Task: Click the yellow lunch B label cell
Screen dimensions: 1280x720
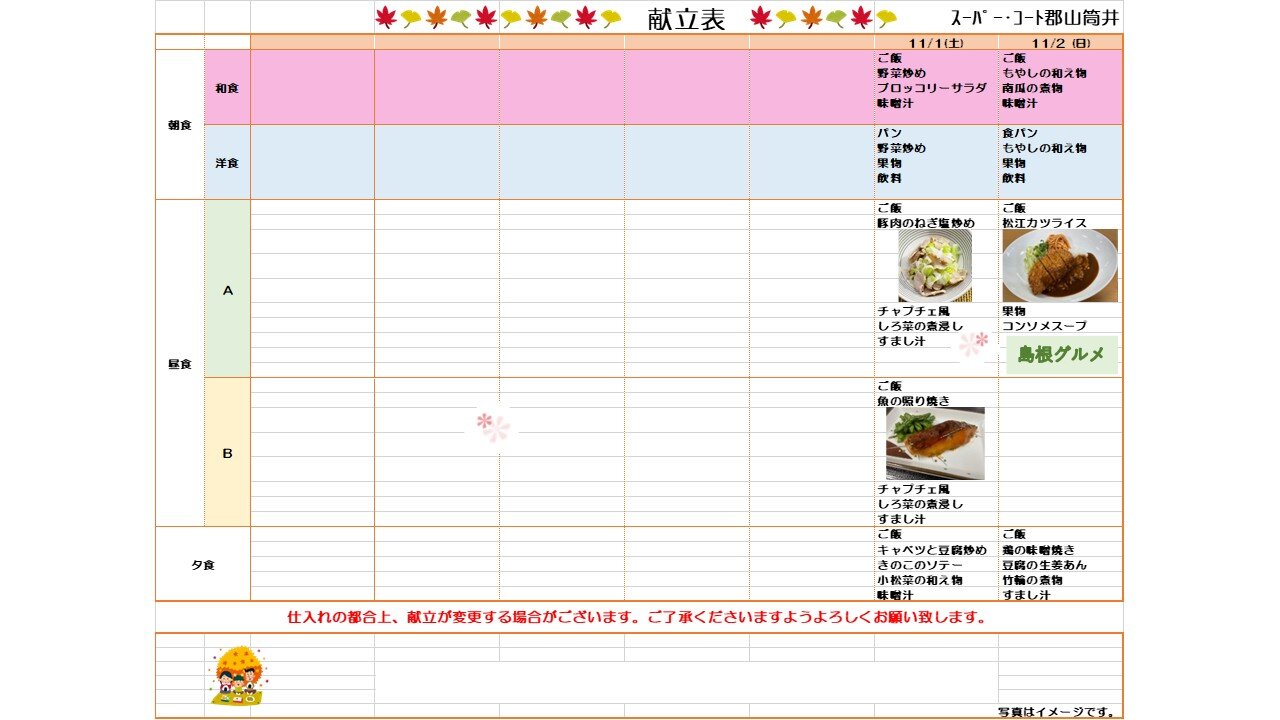Action: 227,453
